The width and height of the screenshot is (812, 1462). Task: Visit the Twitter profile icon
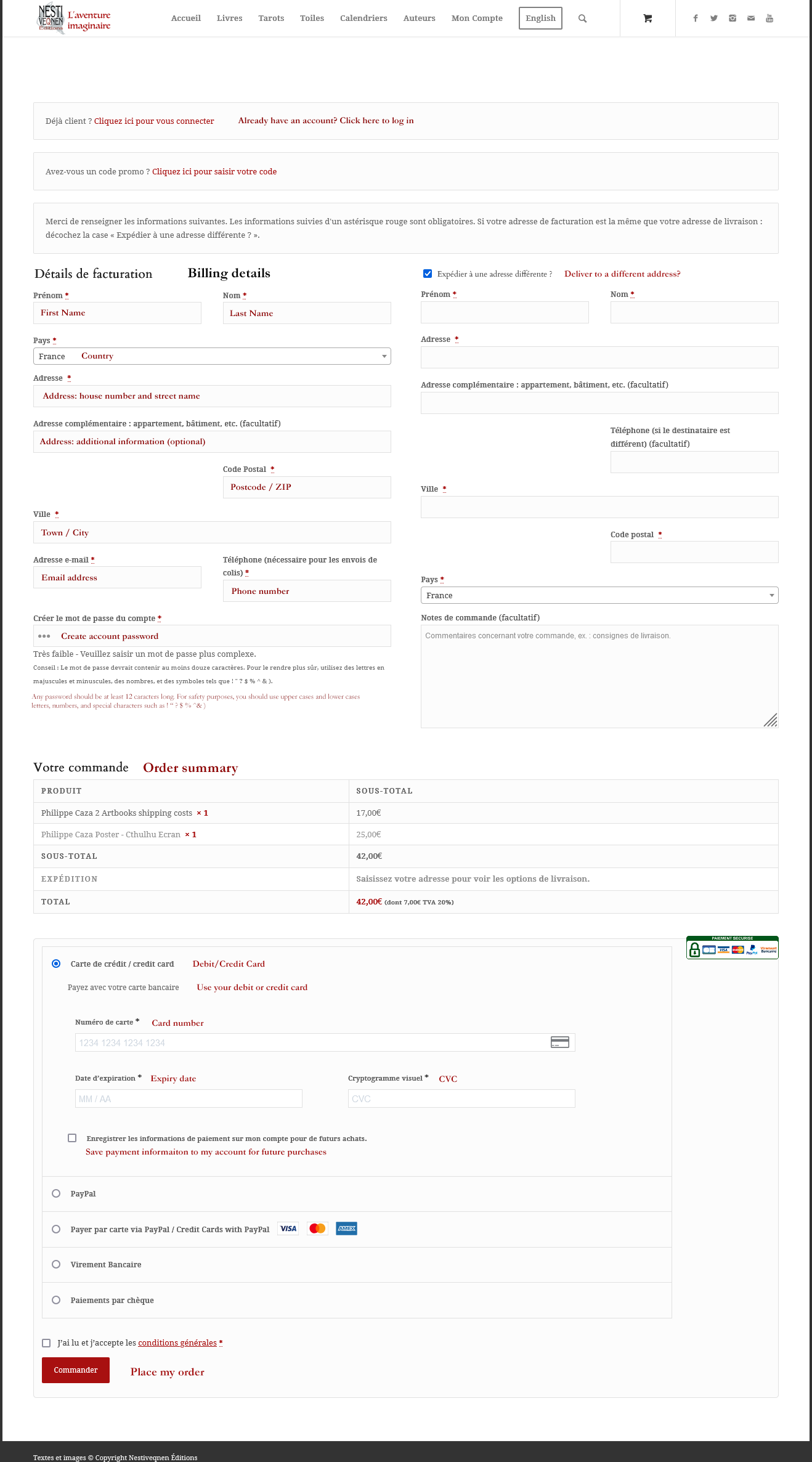tap(714, 18)
